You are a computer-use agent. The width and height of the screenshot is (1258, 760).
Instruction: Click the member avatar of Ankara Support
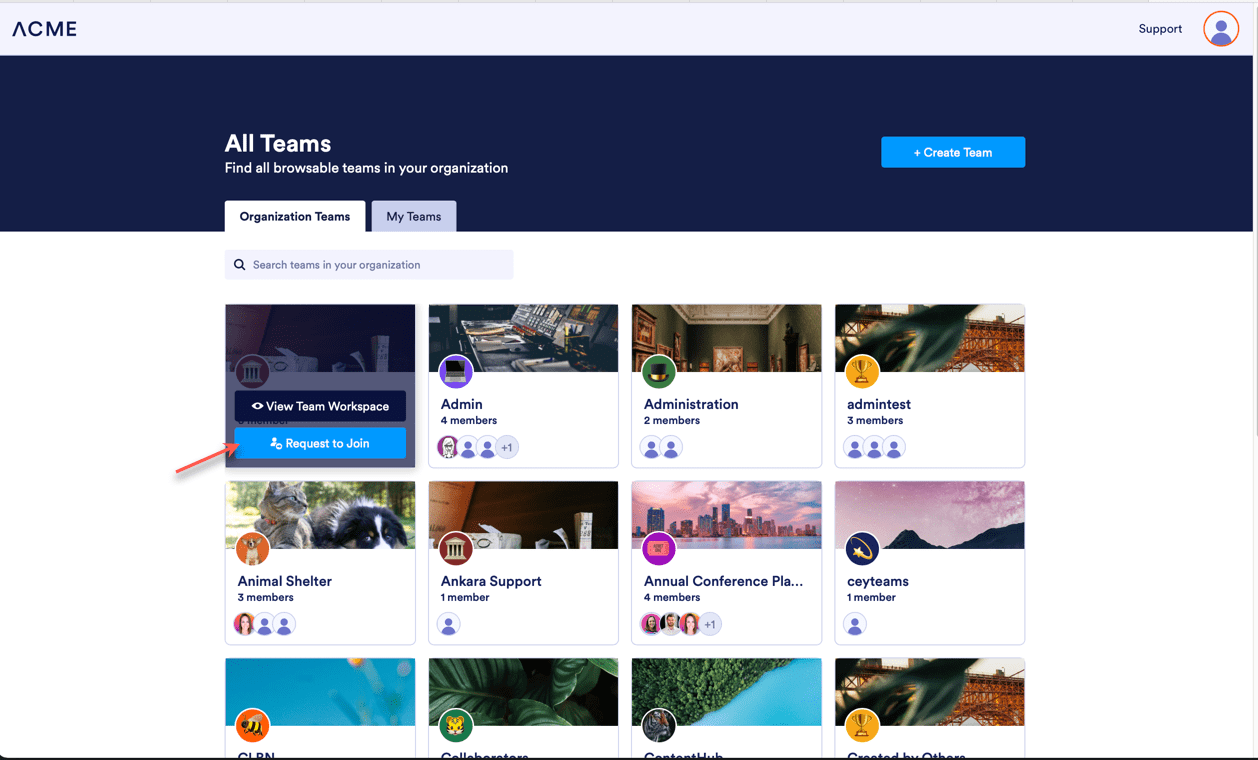point(448,624)
